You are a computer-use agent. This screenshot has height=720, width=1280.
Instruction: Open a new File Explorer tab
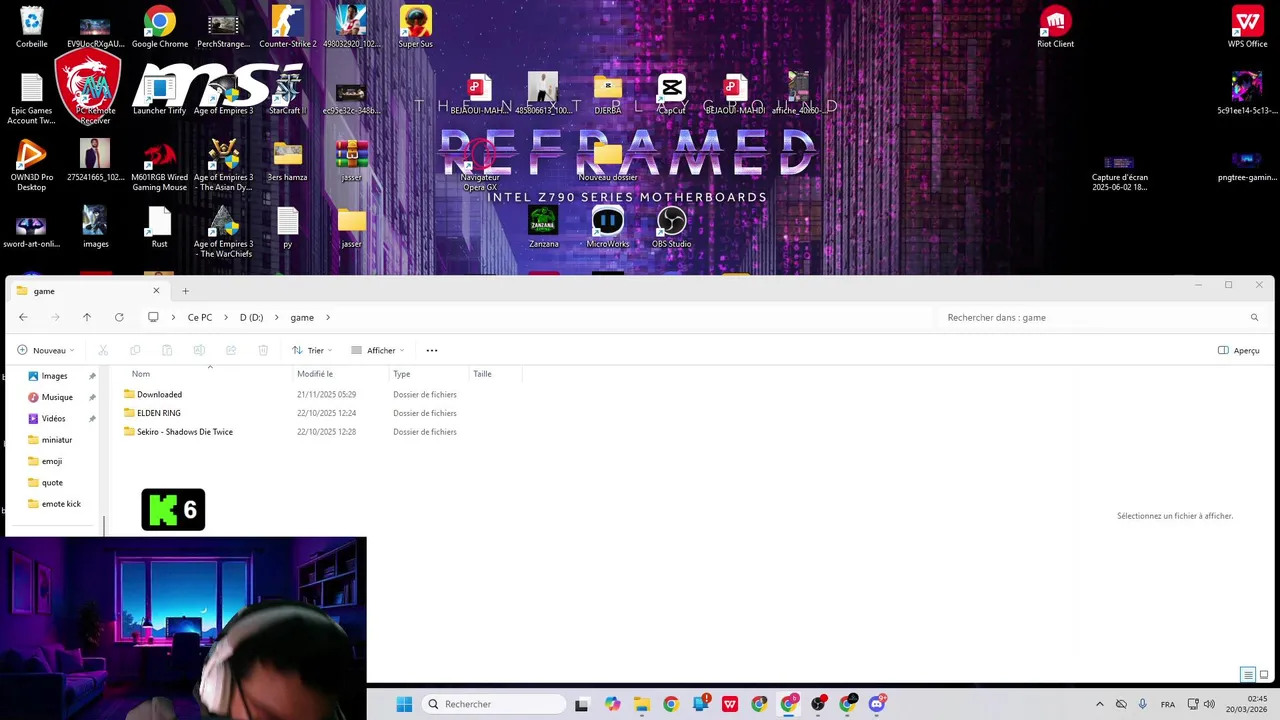(185, 291)
